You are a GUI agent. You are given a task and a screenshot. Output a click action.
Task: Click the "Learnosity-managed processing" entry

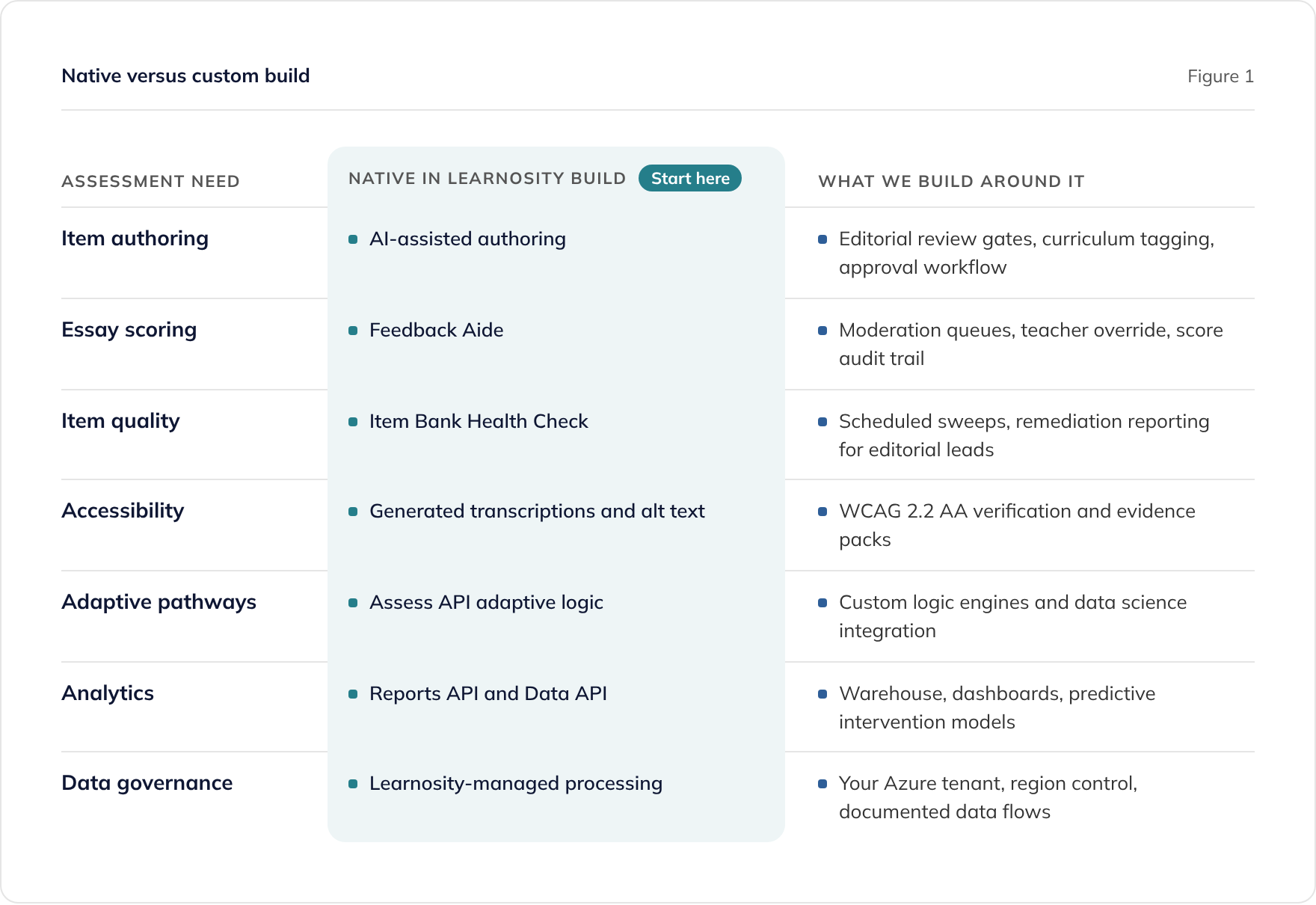[x=516, y=783]
